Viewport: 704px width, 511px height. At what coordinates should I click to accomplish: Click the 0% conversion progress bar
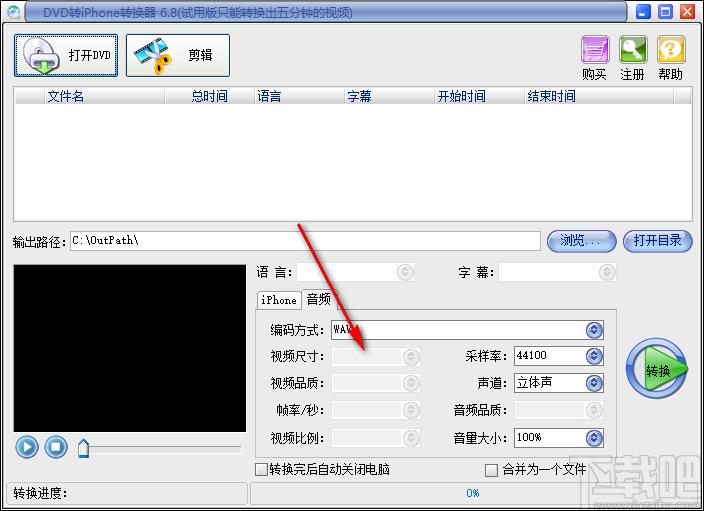(472, 493)
